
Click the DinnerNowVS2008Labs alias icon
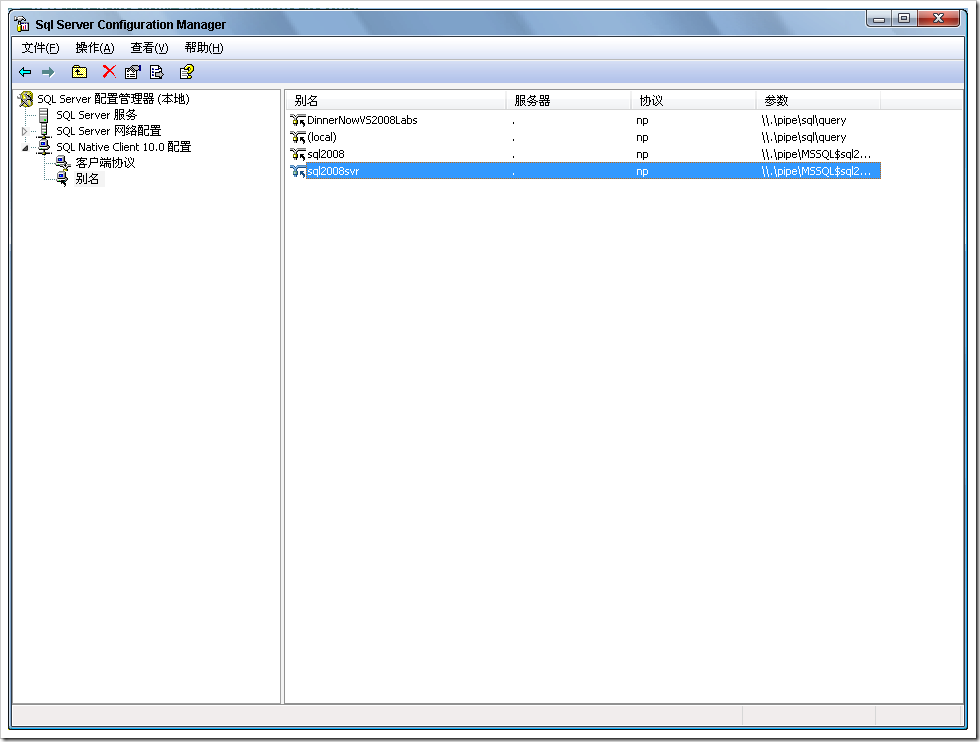click(298, 120)
